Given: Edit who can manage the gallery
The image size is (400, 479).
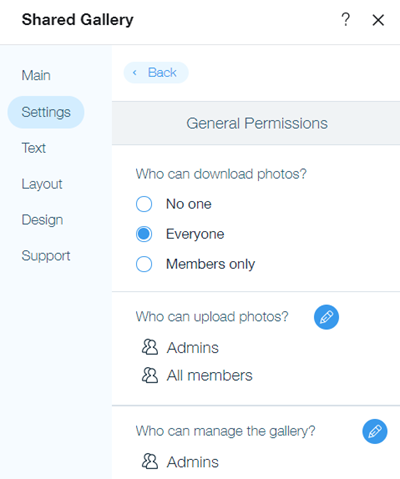Looking at the screenshot, I should [375, 431].
